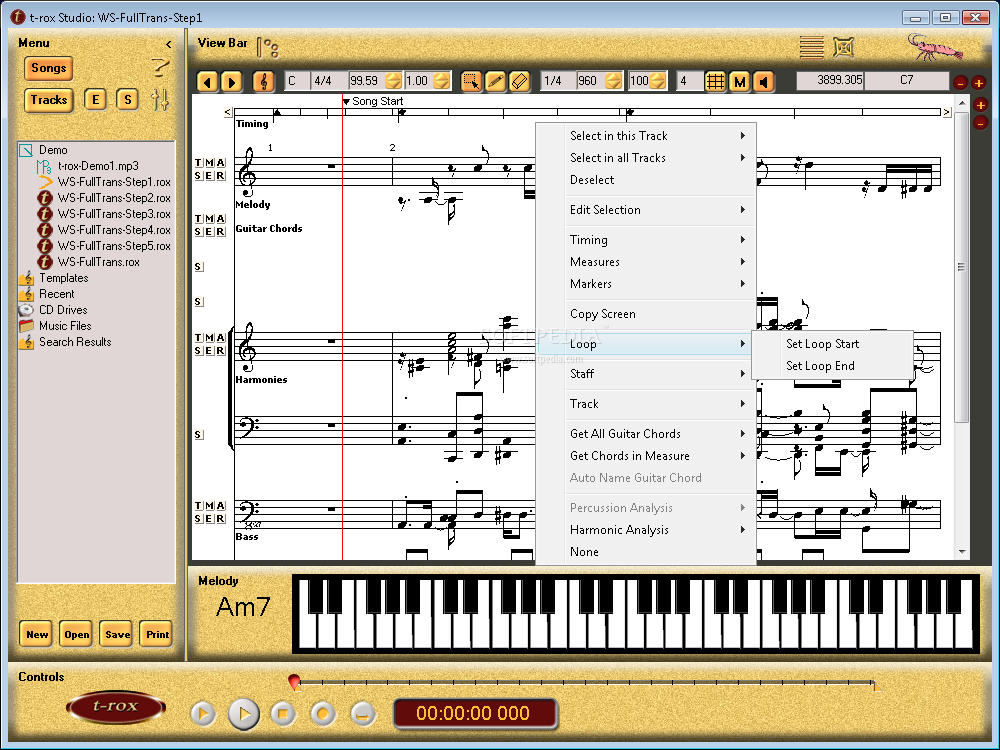The height and width of the screenshot is (750, 1000).
Task: Click the New button
Action: click(x=36, y=635)
